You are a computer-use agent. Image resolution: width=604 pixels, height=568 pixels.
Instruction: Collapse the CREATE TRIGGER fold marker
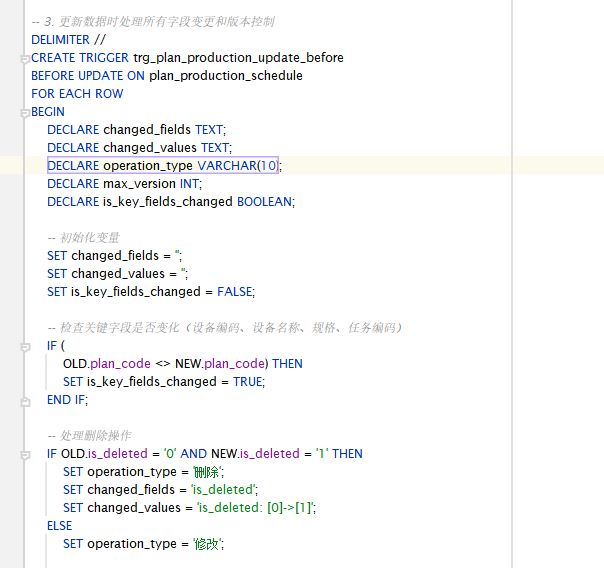click(x=25, y=58)
